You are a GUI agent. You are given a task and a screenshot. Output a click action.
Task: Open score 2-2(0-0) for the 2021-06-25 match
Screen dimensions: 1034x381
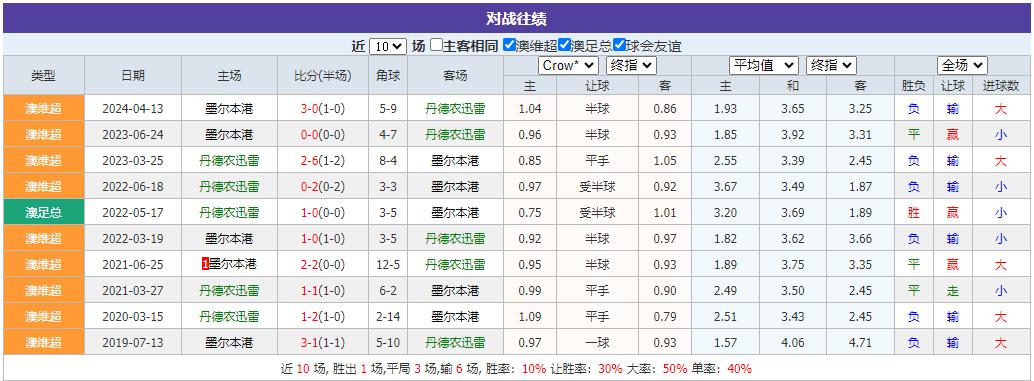pyautogui.click(x=322, y=264)
